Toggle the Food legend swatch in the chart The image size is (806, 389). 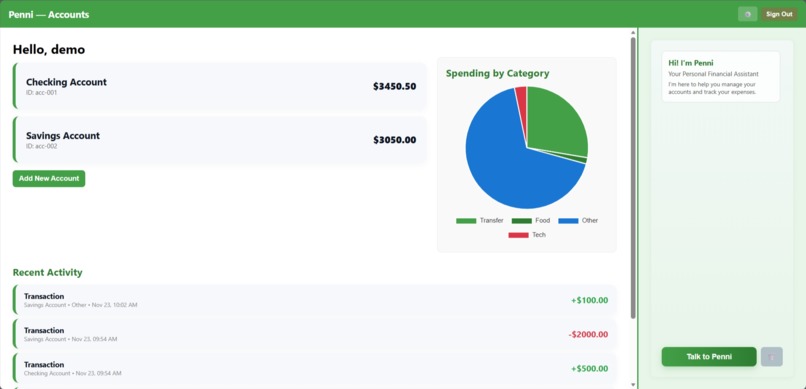pyautogui.click(x=522, y=221)
